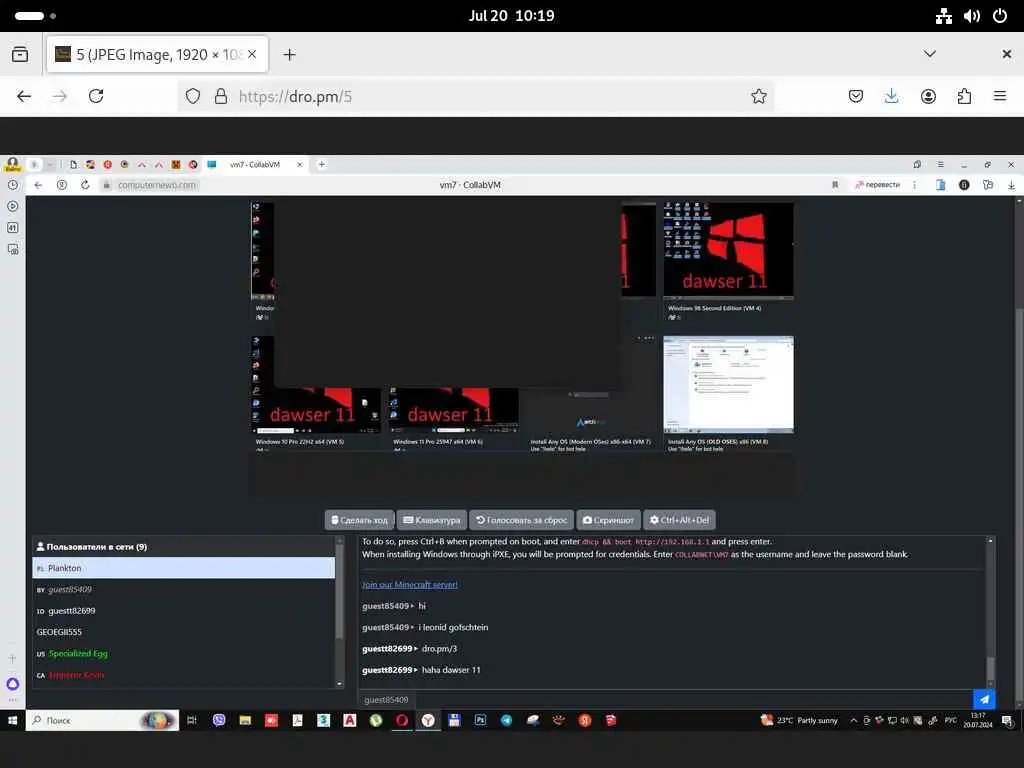Reload the dro.pm page in Firefox
The image size is (1024, 768).
point(96,97)
